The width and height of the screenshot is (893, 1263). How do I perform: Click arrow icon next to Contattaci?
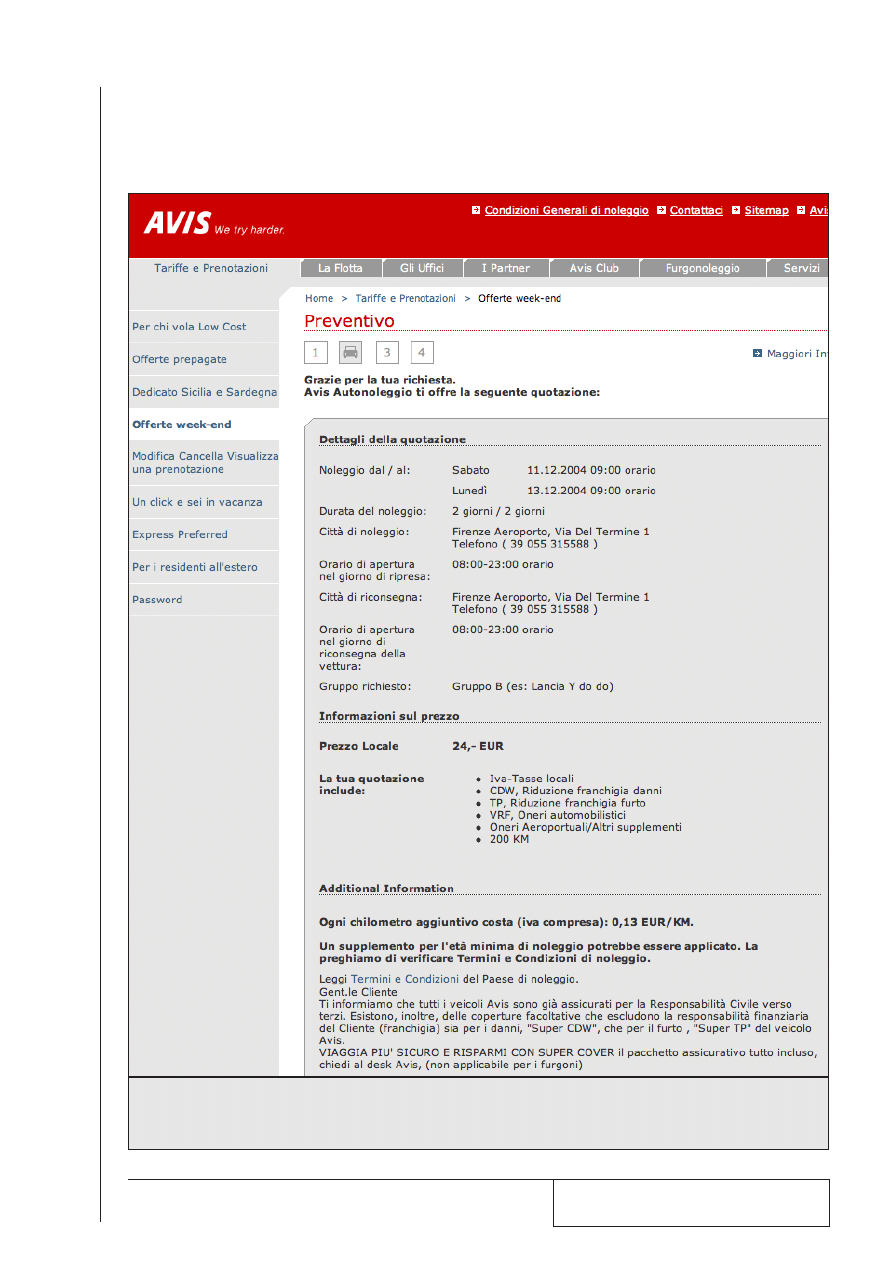pos(662,210)
